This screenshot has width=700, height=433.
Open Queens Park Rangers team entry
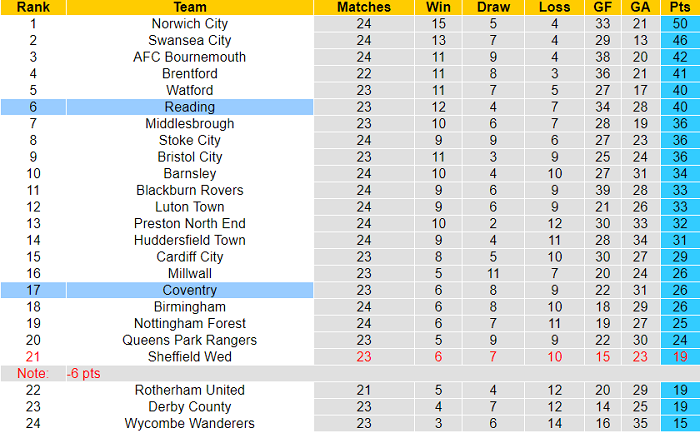click(189, 340)
